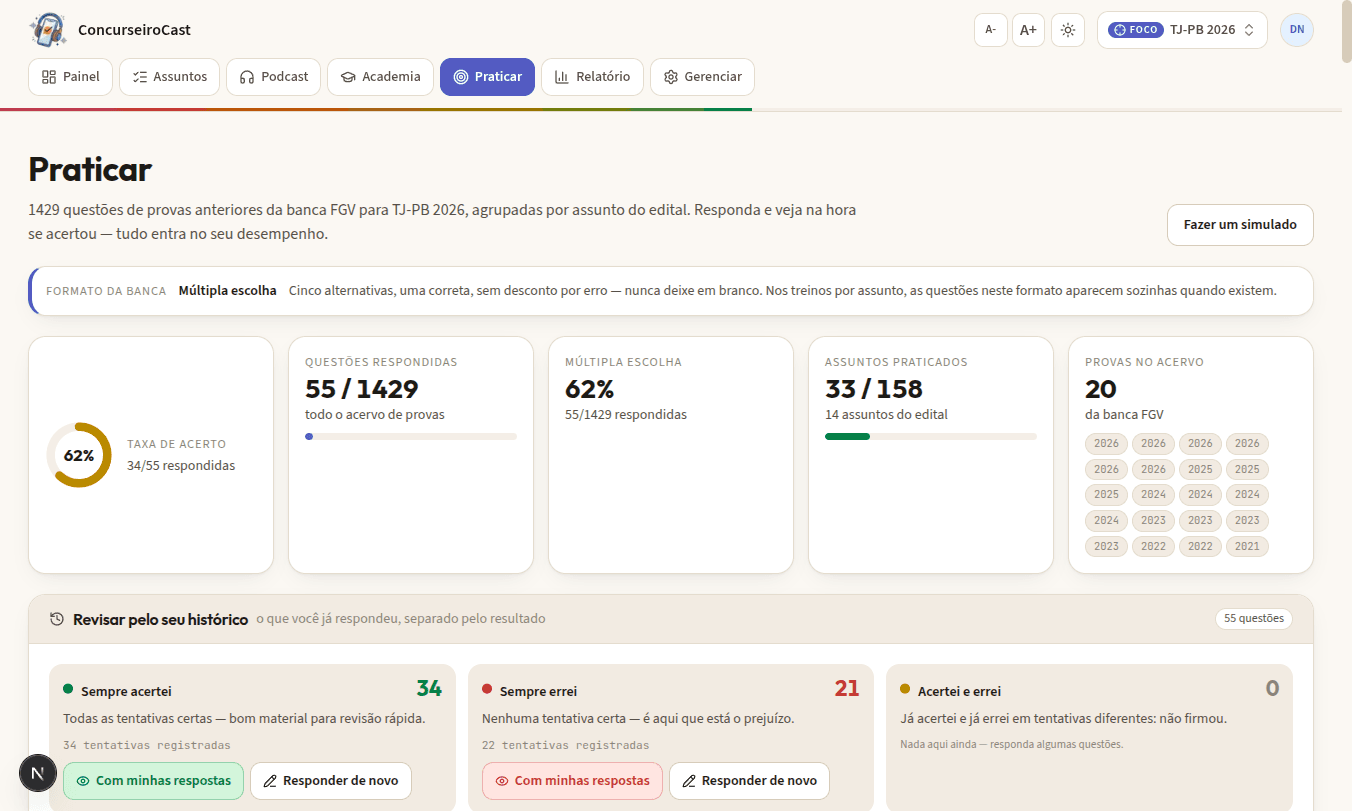This screenshot has width=1352, height=811.
Task: Open Com minhas respostas under Sempre acertei
Action: (153, 781)
